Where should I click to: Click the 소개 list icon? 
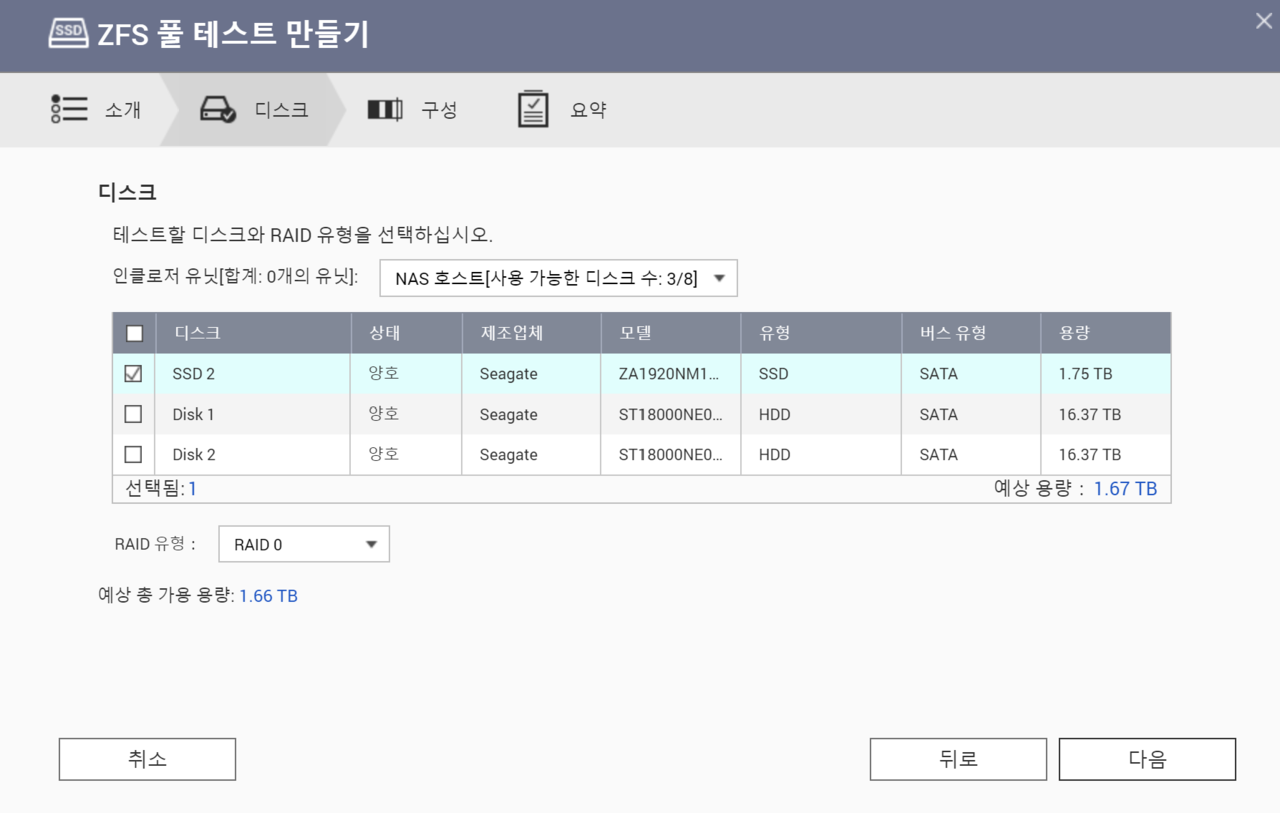tap(69, 109)
